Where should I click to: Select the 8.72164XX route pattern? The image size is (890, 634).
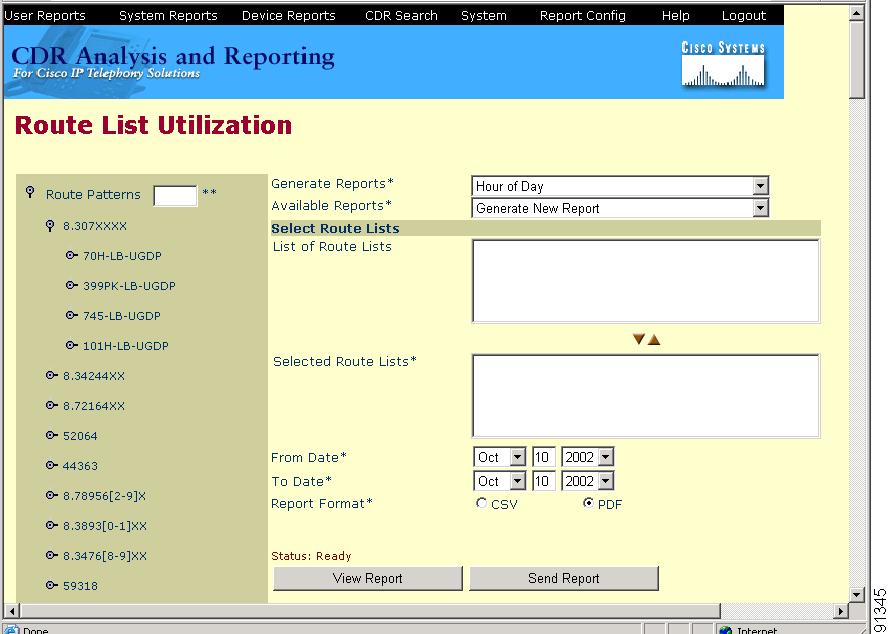point(94,406)
